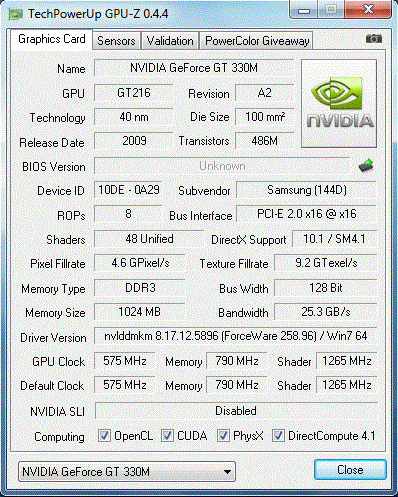Open the Validation tab
The height and width of the screenshot is (497, 398).
[170, 41]
